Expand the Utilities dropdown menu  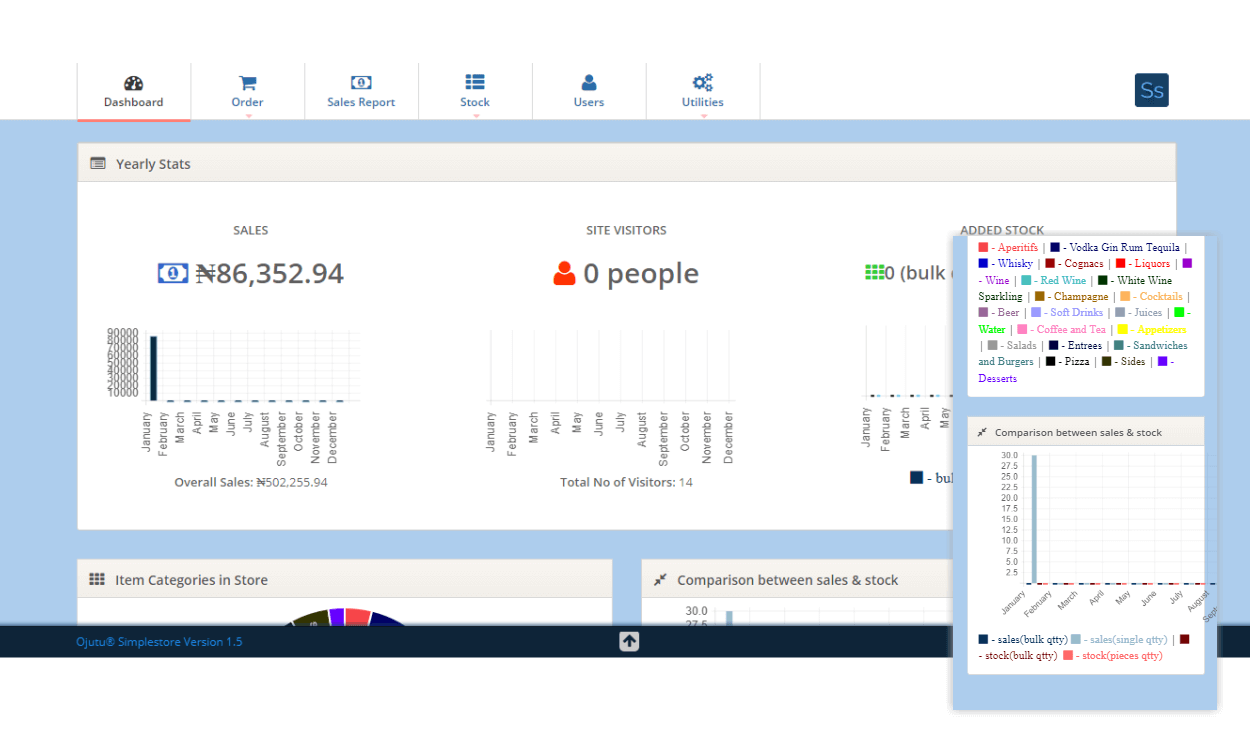pyautogui.click(x=704, y=116)
